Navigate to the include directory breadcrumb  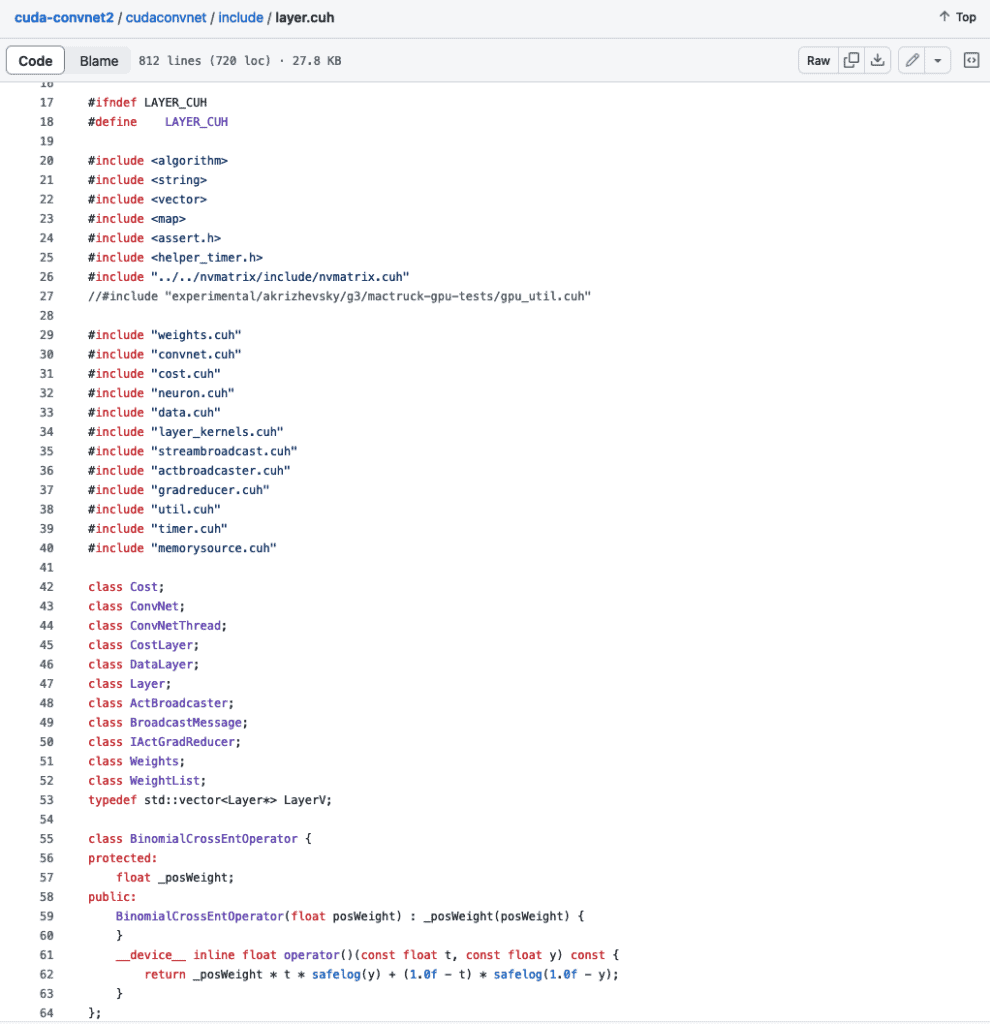[240, 17]
